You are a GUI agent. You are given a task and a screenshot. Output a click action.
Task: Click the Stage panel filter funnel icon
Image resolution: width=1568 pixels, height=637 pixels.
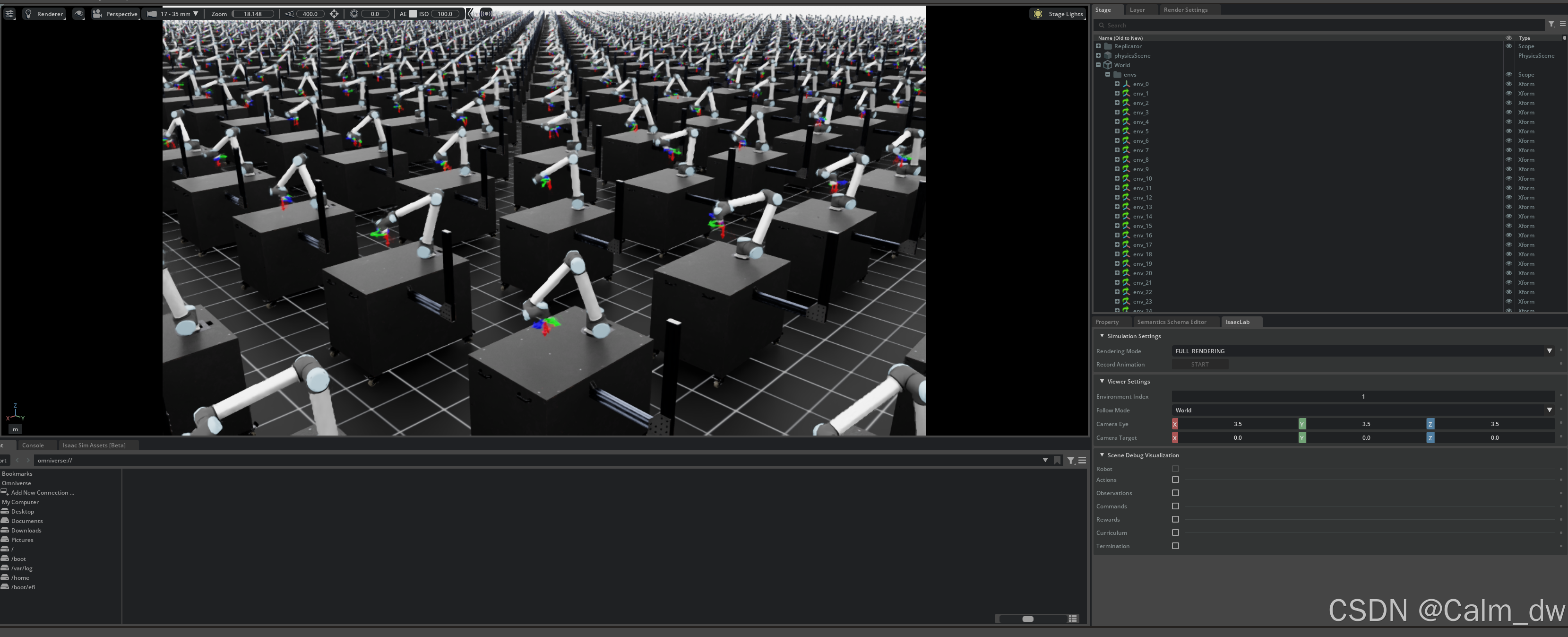click(1551, 25)
